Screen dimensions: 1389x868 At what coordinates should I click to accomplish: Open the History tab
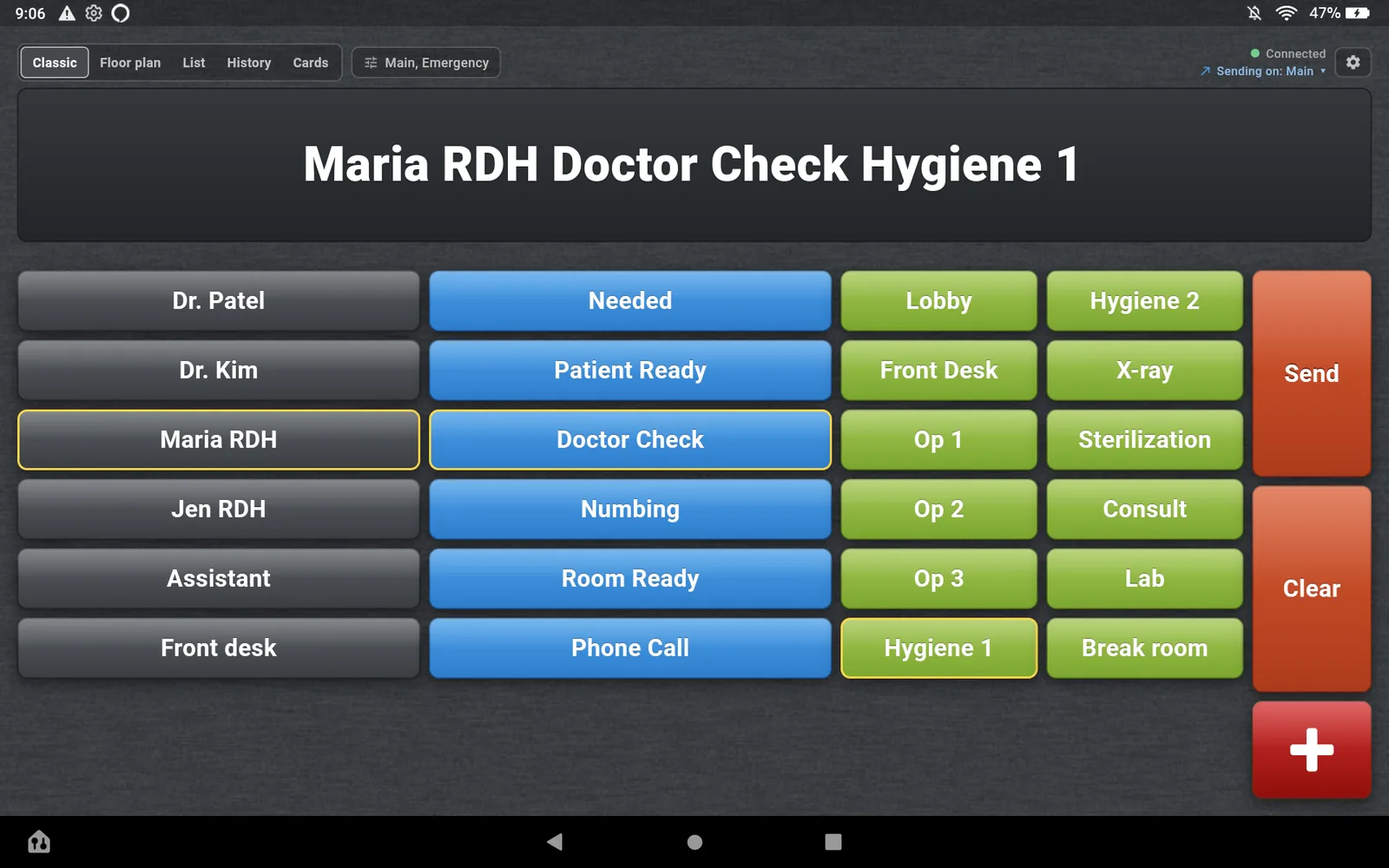tap(249, 62)
